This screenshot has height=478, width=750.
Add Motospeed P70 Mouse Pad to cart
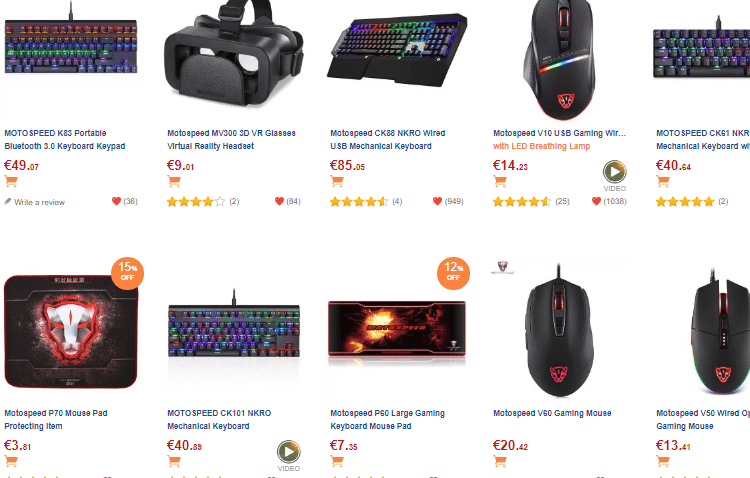click(11, 461)
